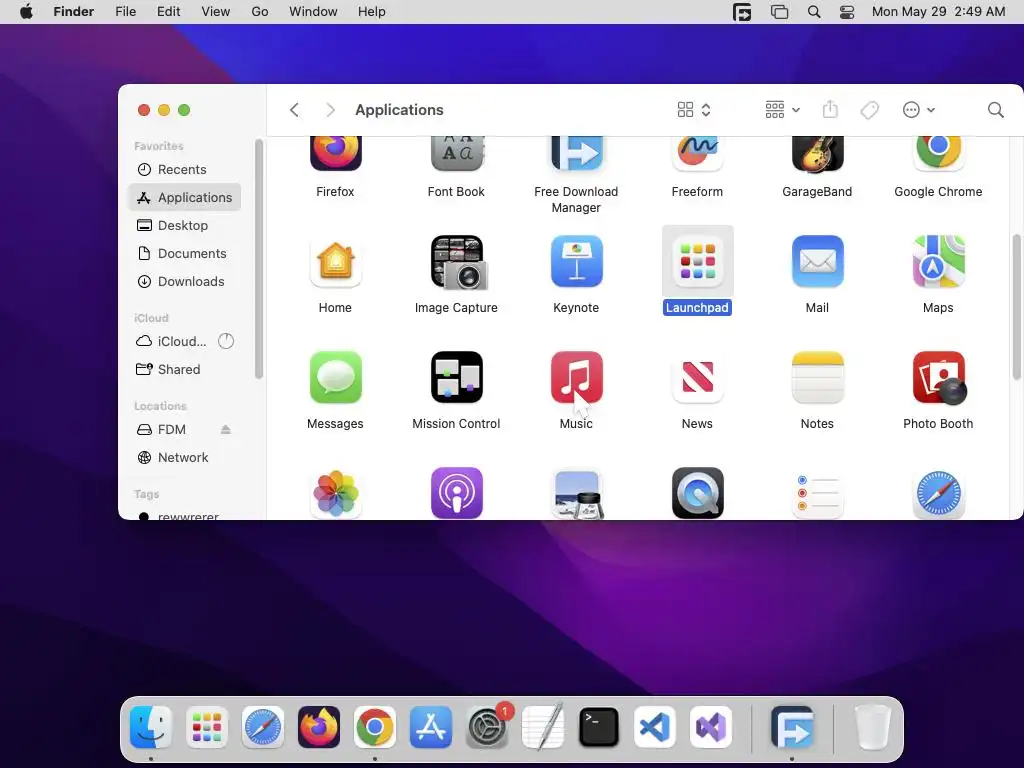Open Spotlight search in the menu bar
Image resolution: width=1024 pixels, height=768 pixels.
814,12
